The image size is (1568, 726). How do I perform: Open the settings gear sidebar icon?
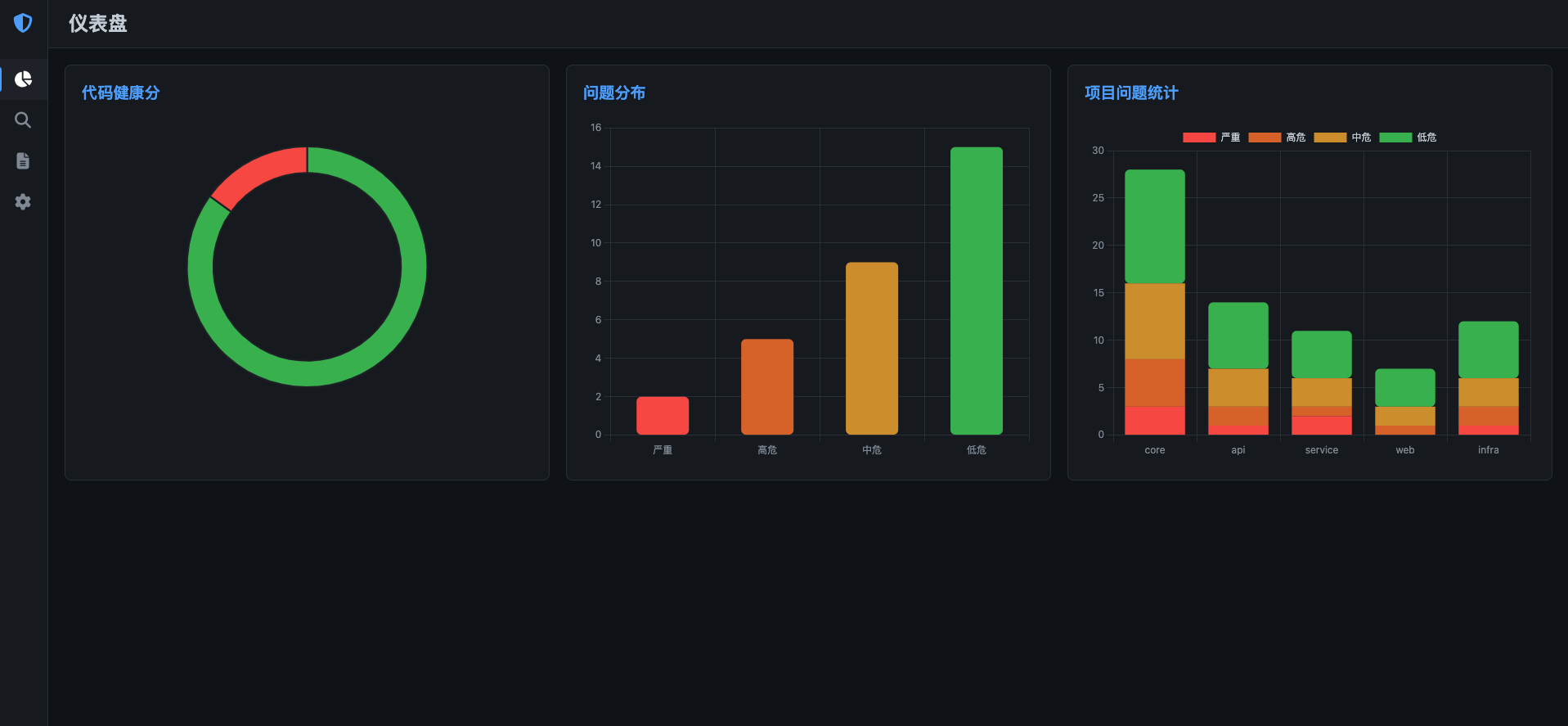click(x=23, y=202)
